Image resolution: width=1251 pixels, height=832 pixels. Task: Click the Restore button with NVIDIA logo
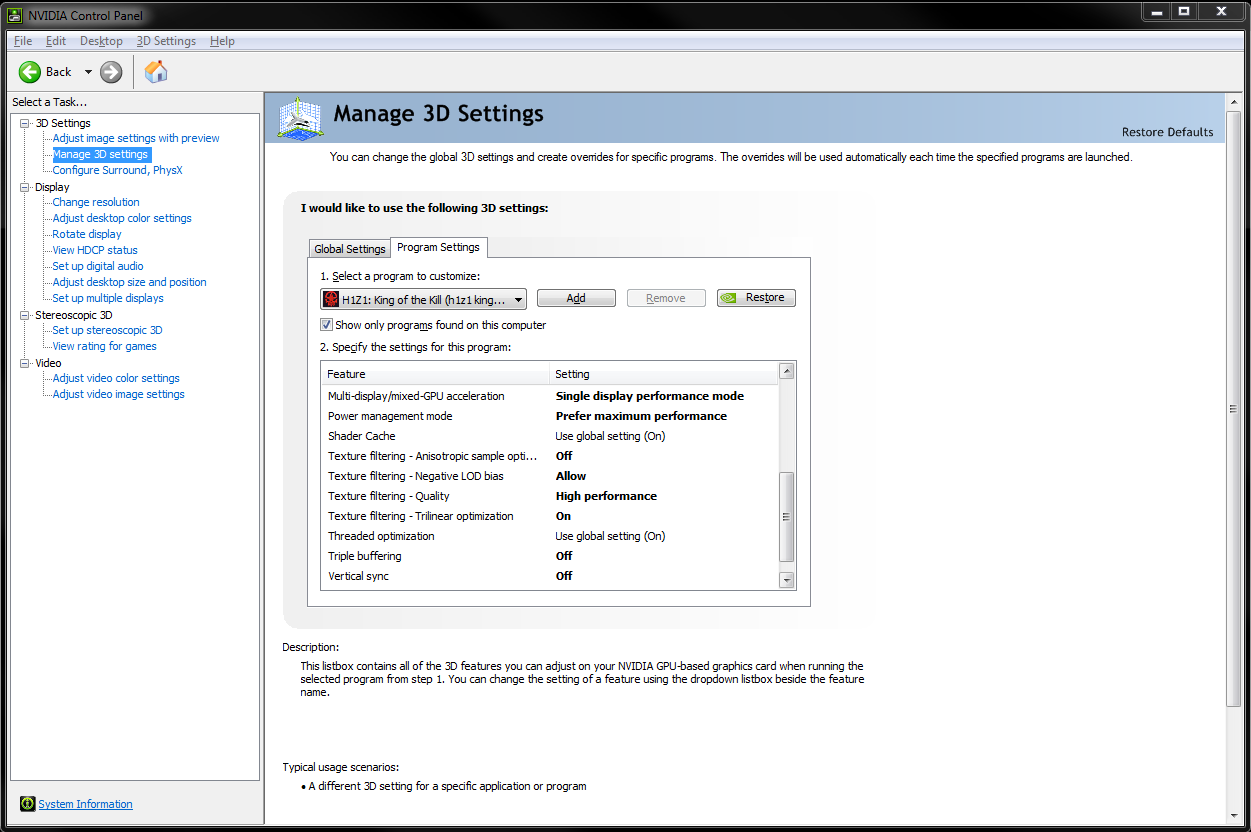(756, 298)
